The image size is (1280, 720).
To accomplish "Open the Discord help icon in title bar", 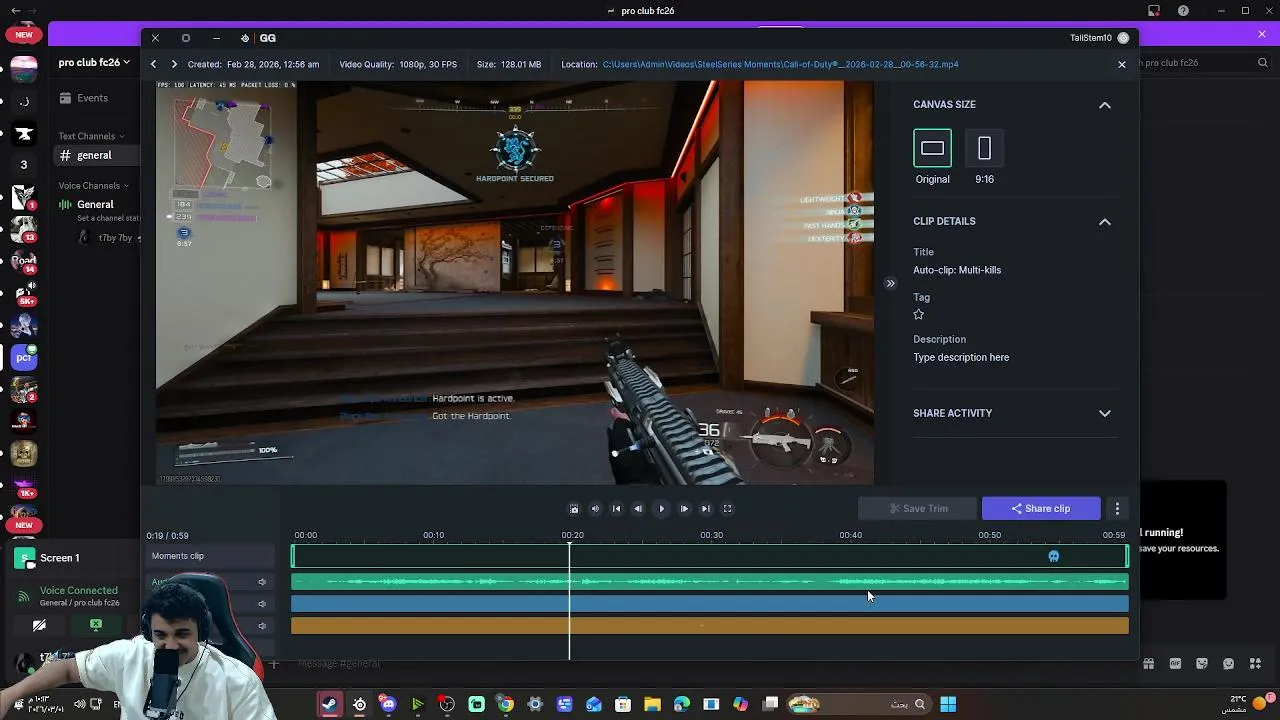I will click(1184, 11).
